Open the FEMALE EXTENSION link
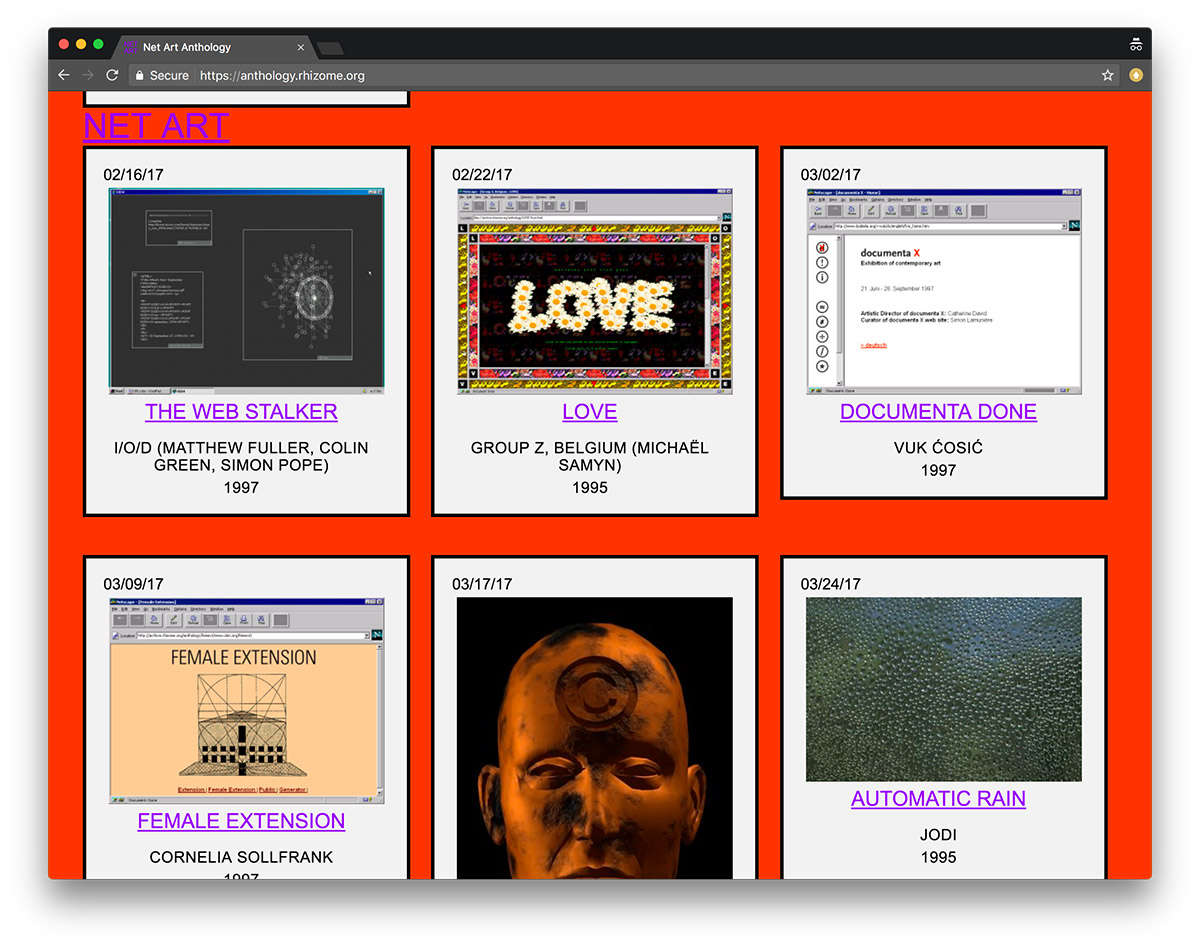Viewport: 1200px width, 948px height. coord(241,821)
